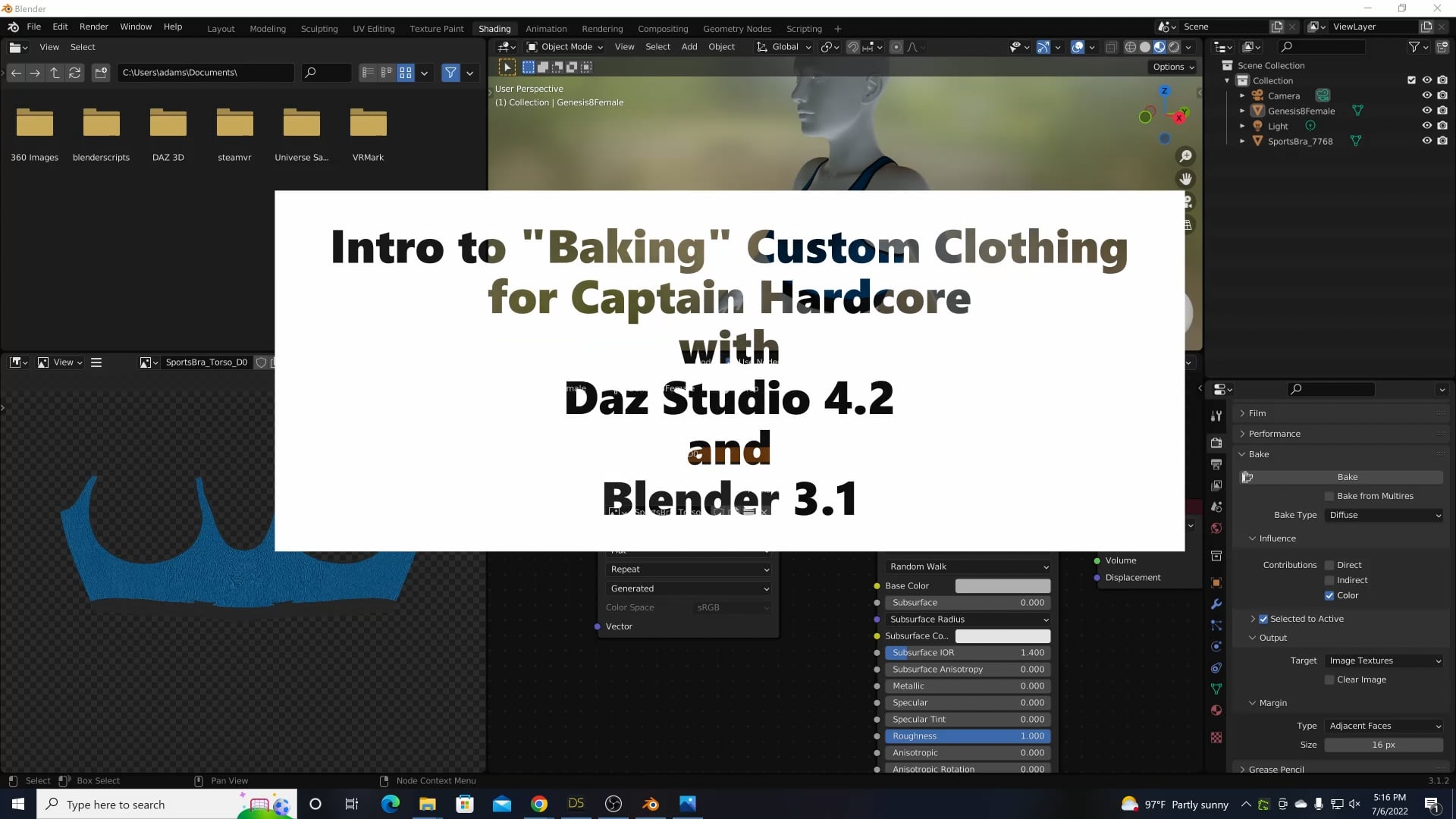The width and height of the screenshot is (1456, 819).
Task: Open the Material properties tab
Action: (x=1216, y=711)
